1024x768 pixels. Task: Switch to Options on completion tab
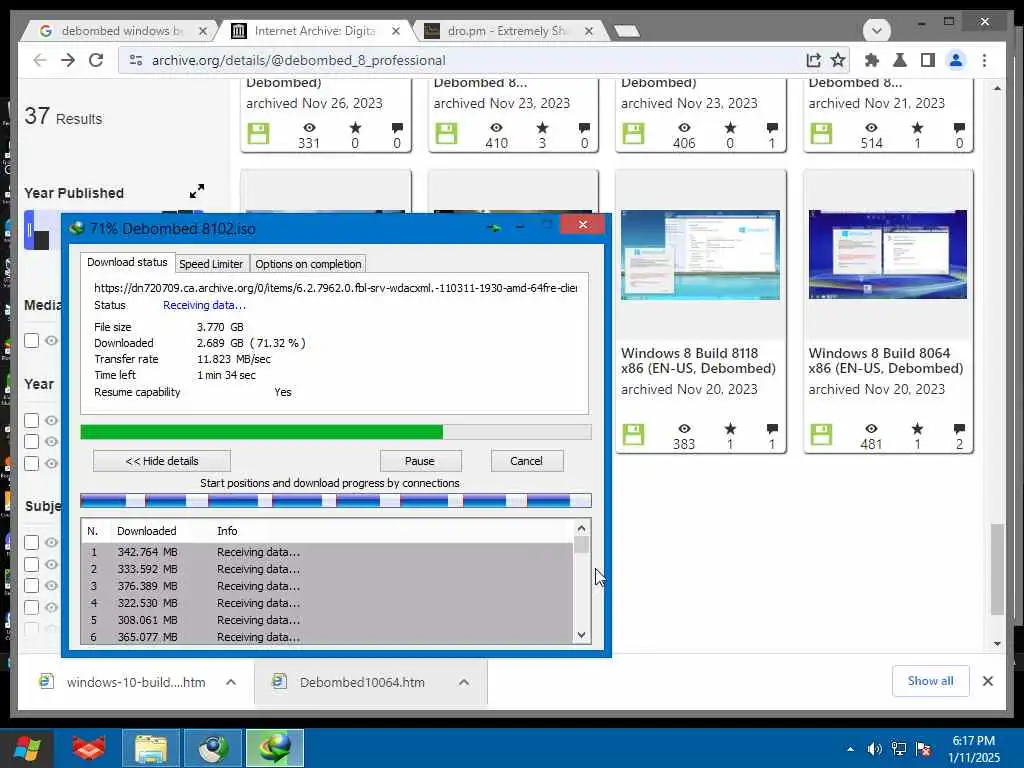click(308, 264)
